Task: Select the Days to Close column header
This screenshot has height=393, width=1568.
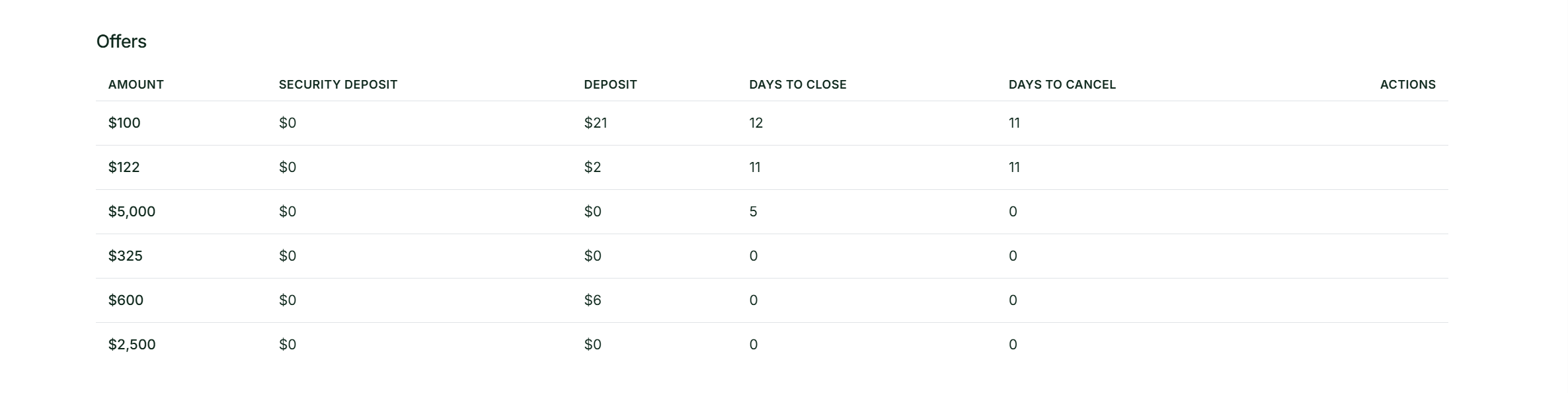Action: [797, 85]
